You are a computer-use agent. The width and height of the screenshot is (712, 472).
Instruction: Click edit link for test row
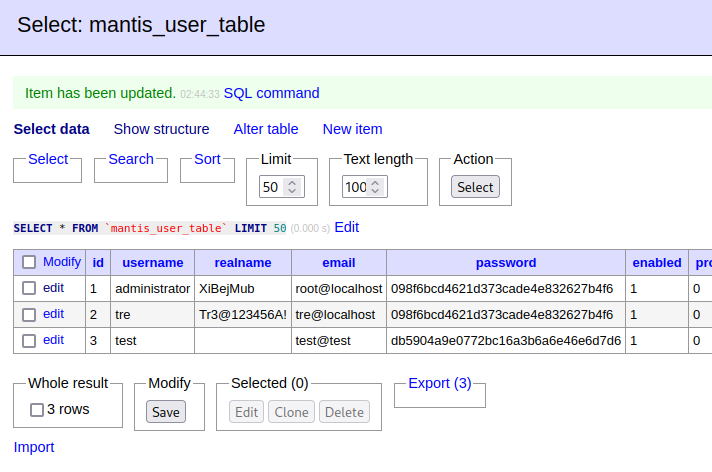(53, 340)
